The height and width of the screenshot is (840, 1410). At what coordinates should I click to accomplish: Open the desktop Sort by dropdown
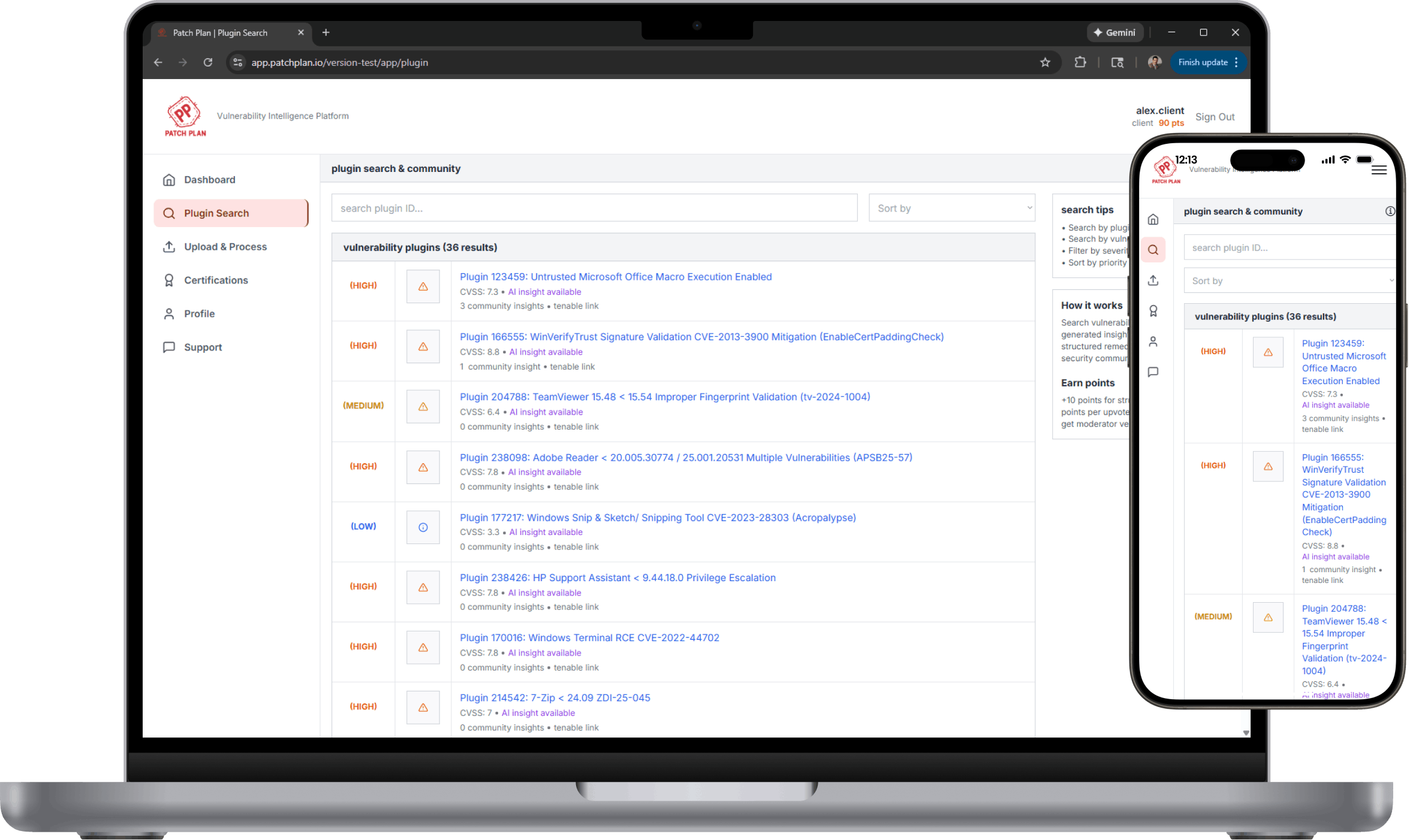951,208
